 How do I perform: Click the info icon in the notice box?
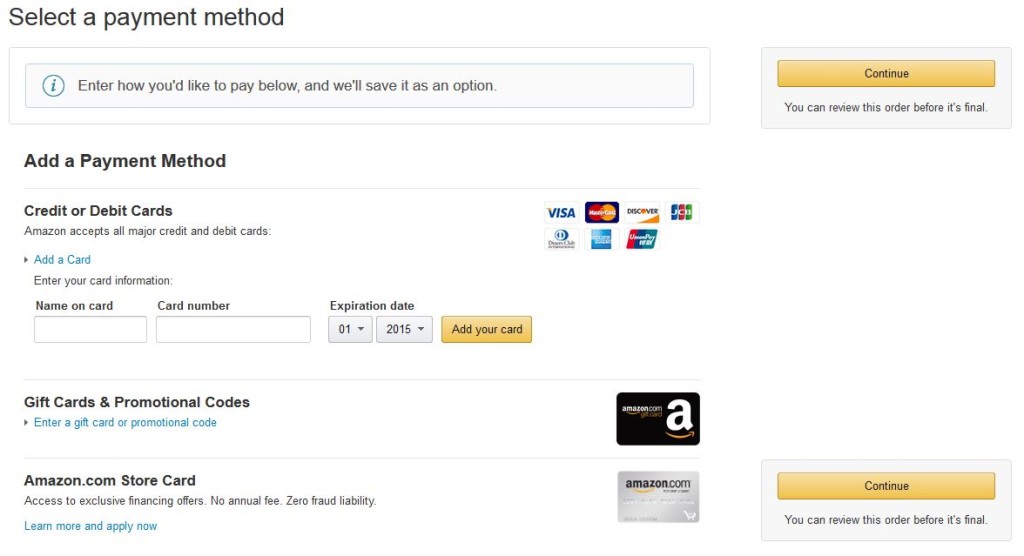pos(54,86)
